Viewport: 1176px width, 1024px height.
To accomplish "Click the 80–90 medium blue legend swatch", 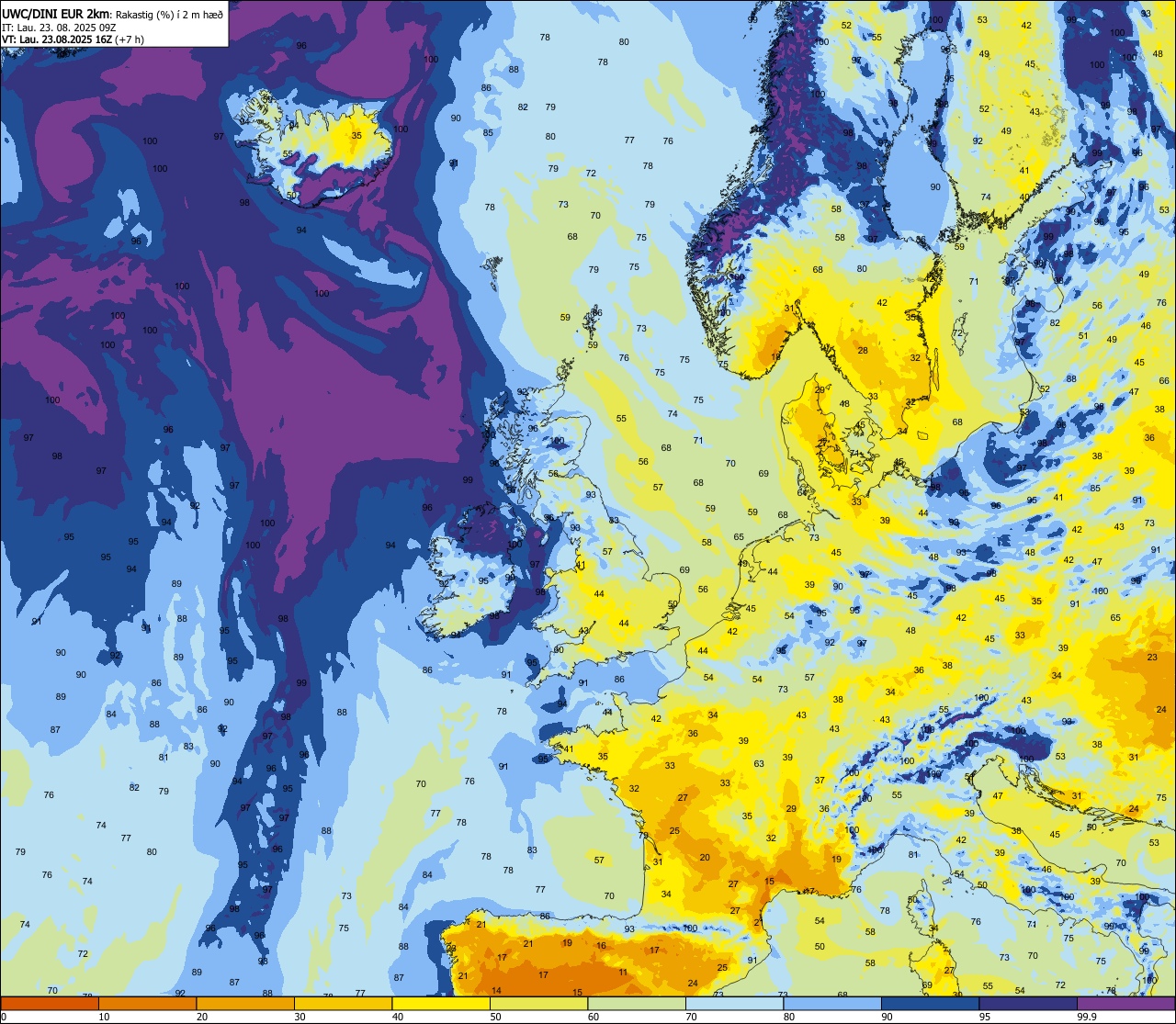I will (832, 1003).
